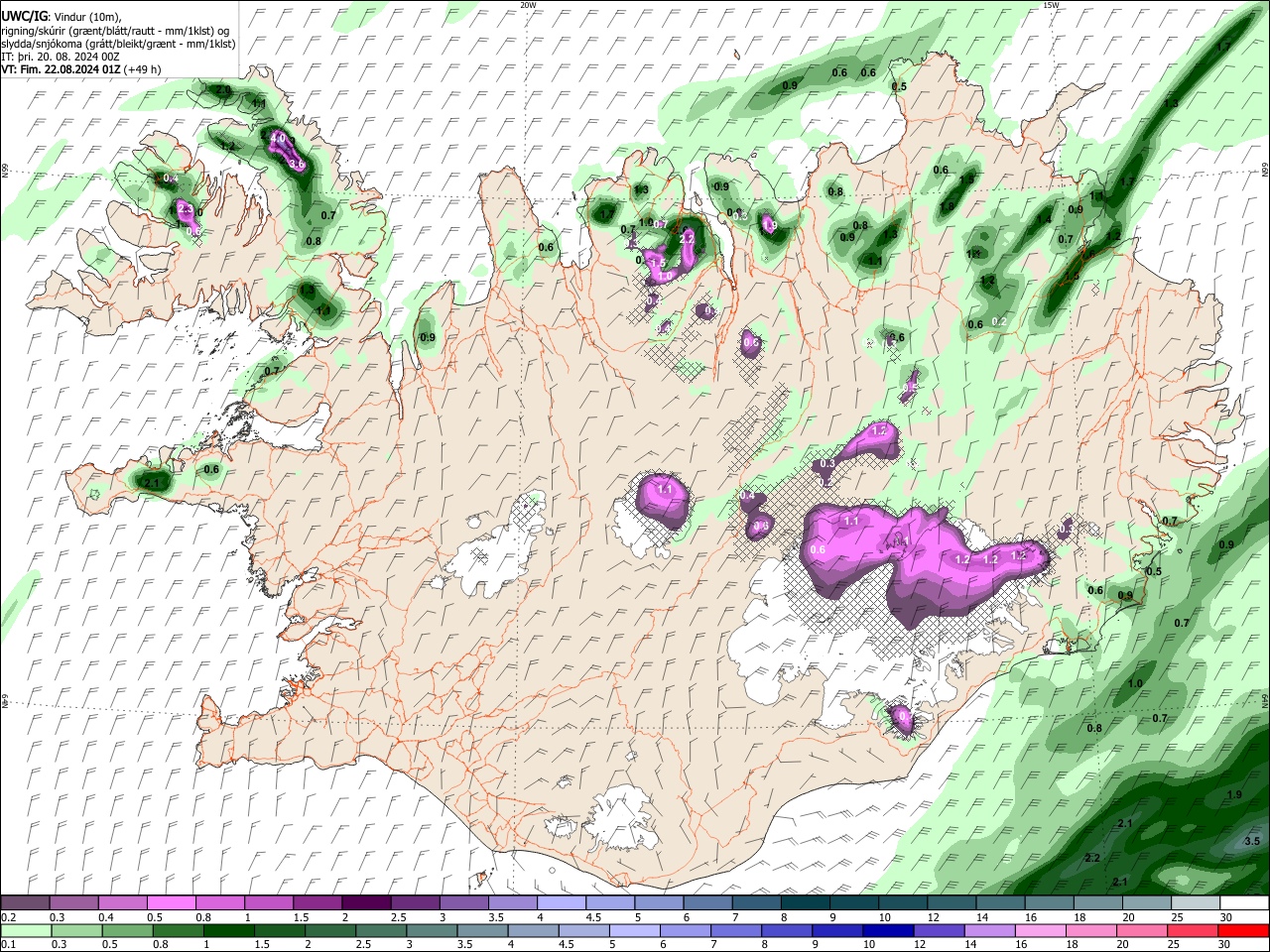Click the lower legend swatch labeled 8
This screenshot has height=952, width=1270.
[787, 931]
